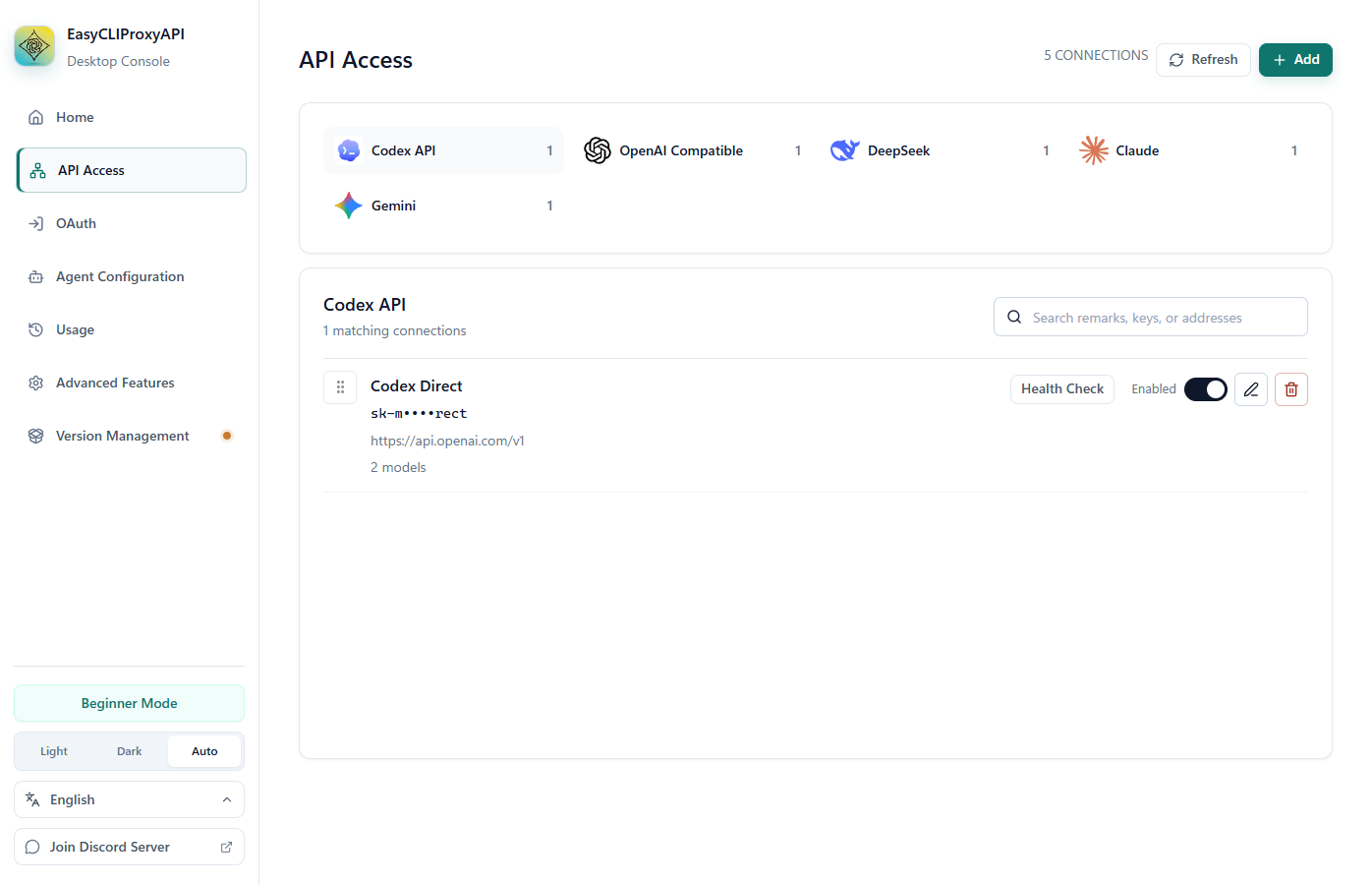This screenshot has height=885, width=1372.
Task: Click the https://api.openai.com/v1 address
Action: (447, 441)
